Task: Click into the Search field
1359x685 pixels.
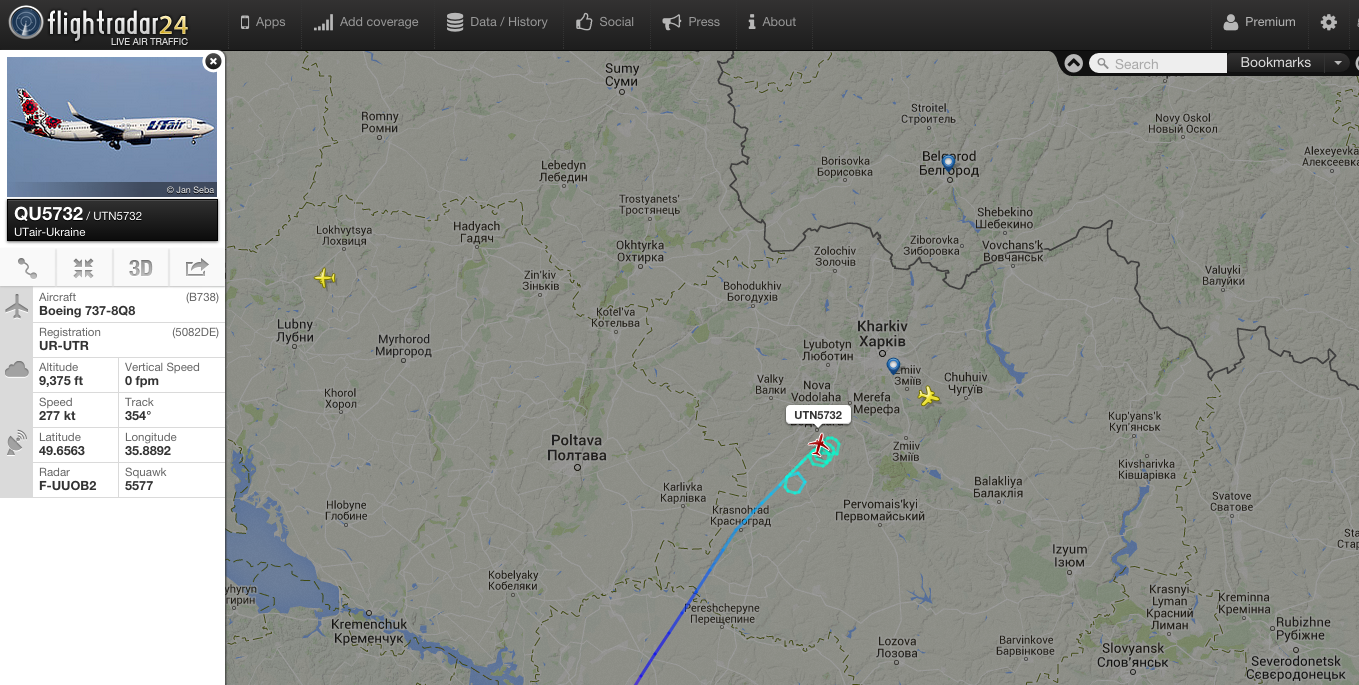Action: click(x=1158, y=63)
